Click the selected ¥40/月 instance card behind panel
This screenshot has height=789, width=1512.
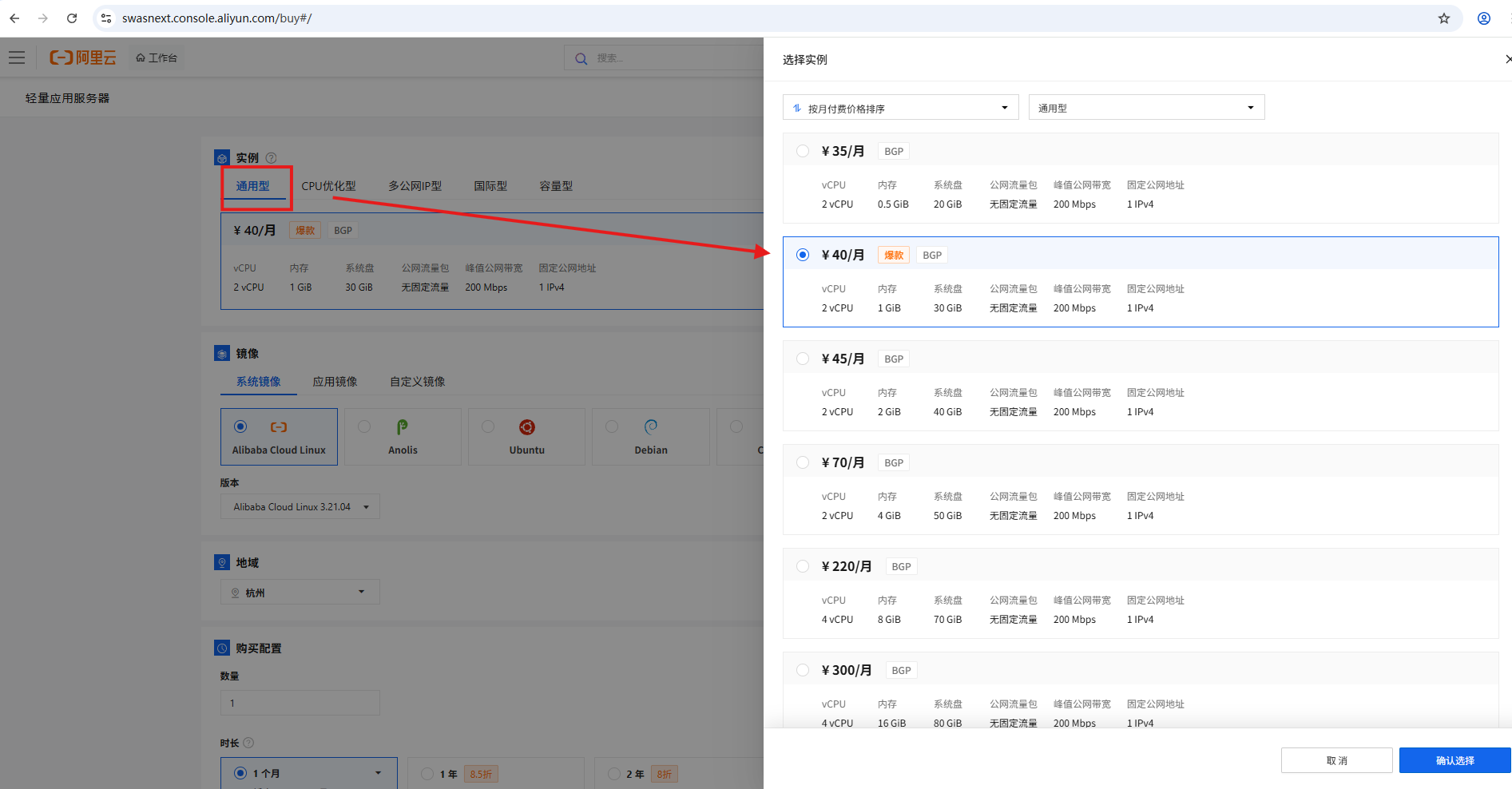click(492, 261)
